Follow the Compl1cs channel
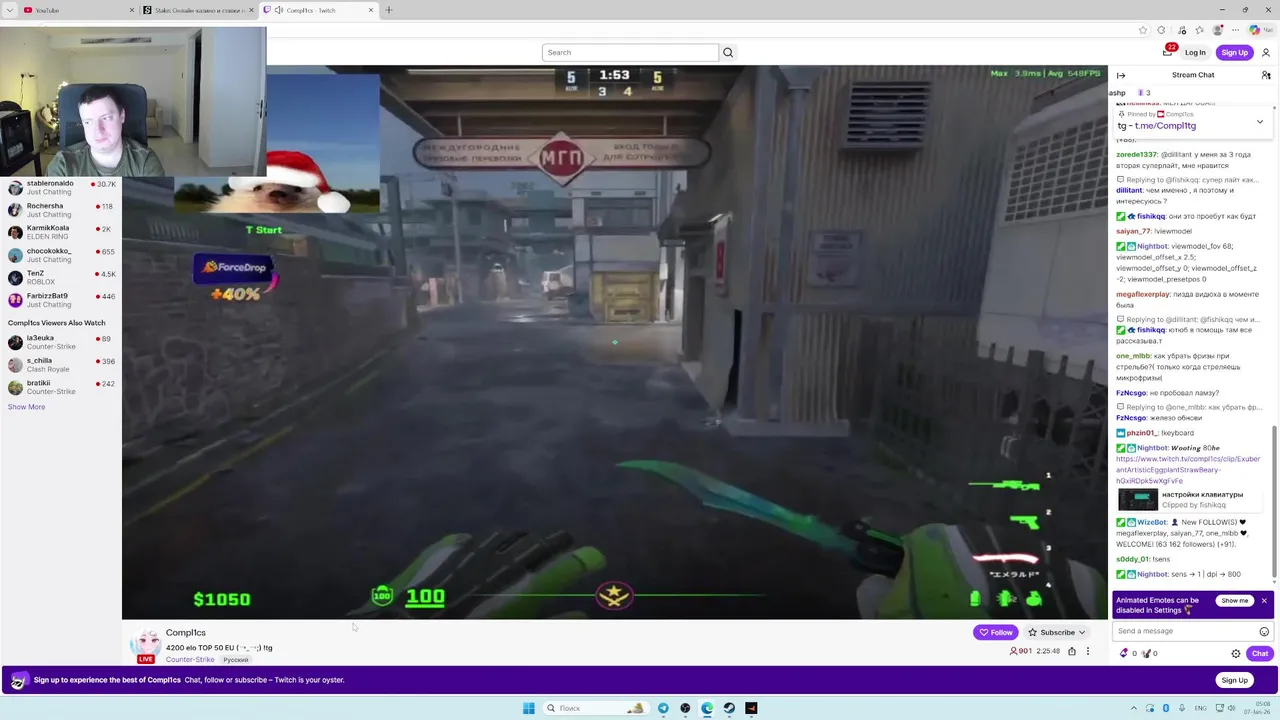Viewport: 1280px width, 720px height. coord(996,632)
